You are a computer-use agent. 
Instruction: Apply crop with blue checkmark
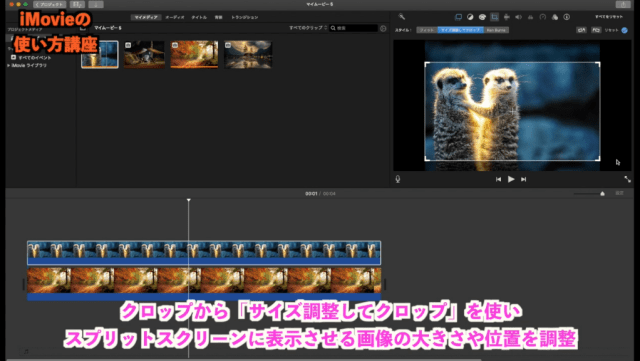(624, 30)
